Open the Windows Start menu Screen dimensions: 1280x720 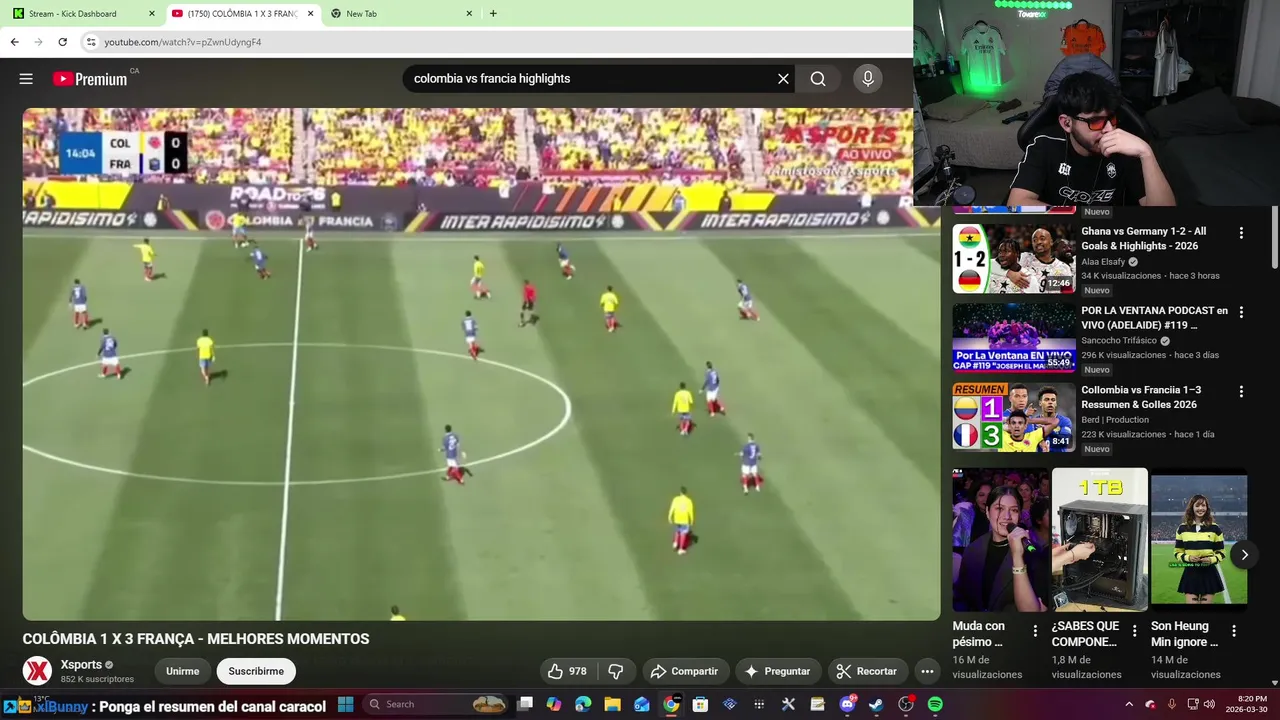(345, 704)
